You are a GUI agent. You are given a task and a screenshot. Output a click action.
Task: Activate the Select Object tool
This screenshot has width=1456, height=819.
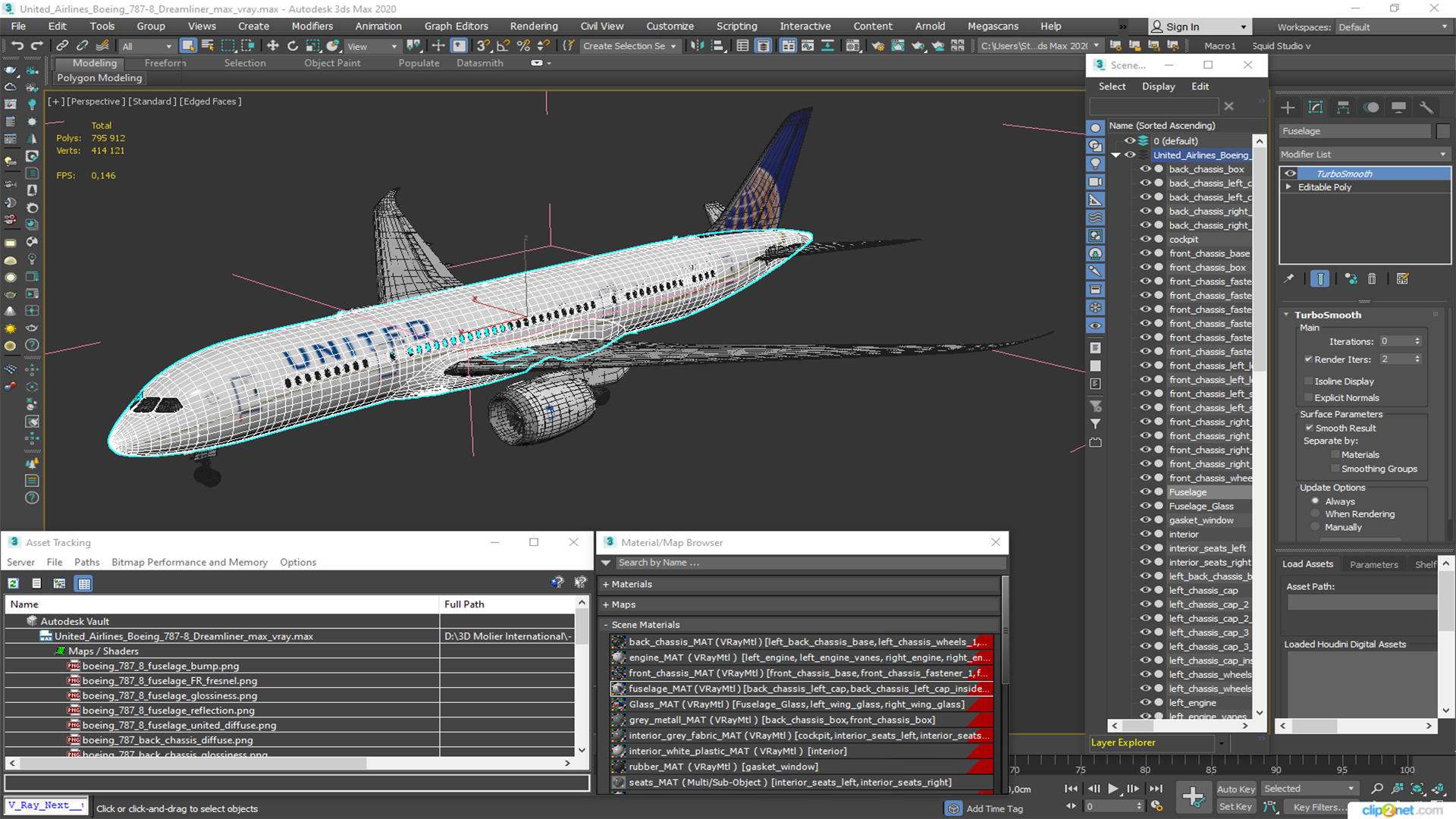[188, 45]
